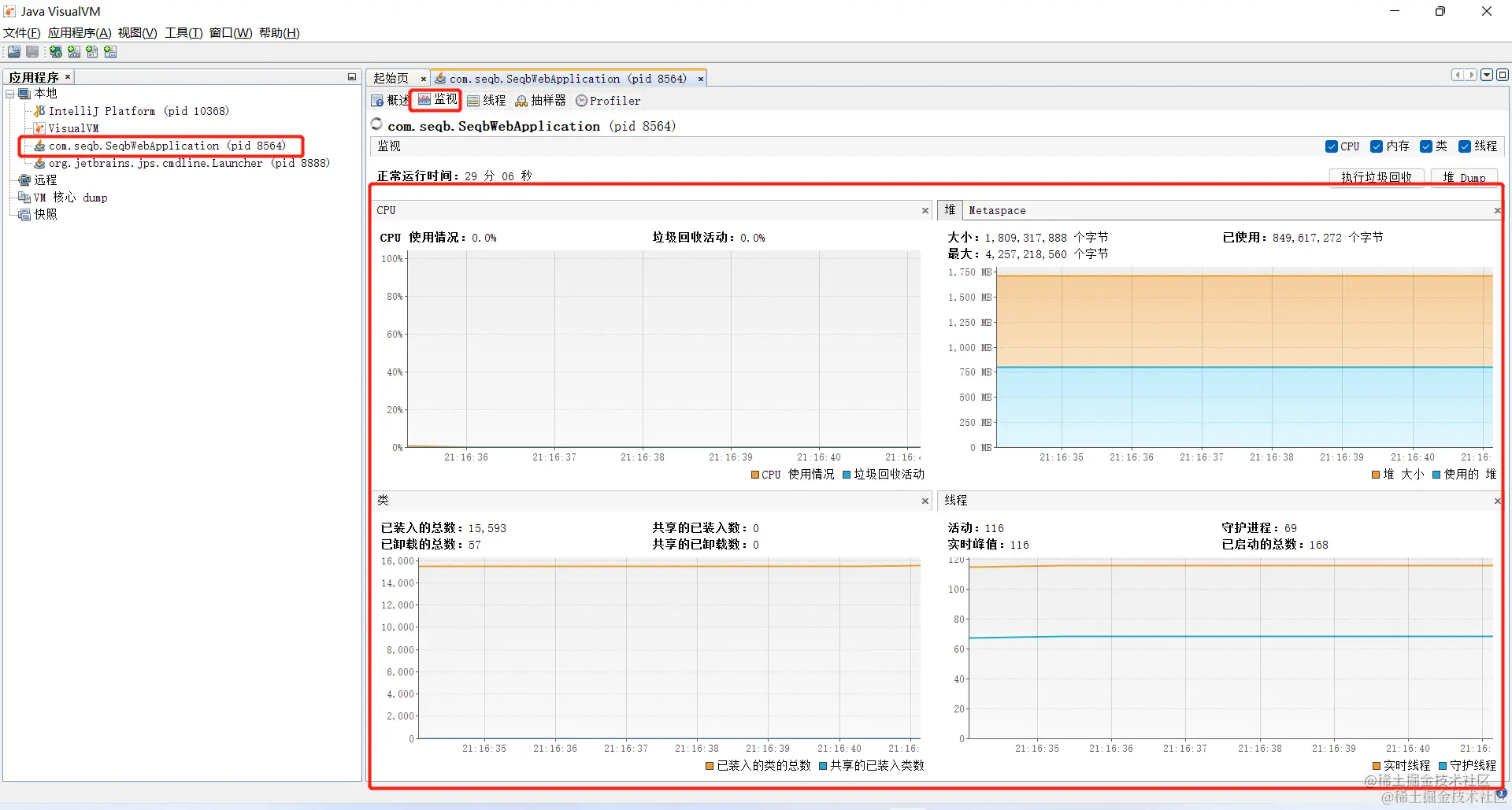Uncheck the CPU checkbox

pos(1332,146)
